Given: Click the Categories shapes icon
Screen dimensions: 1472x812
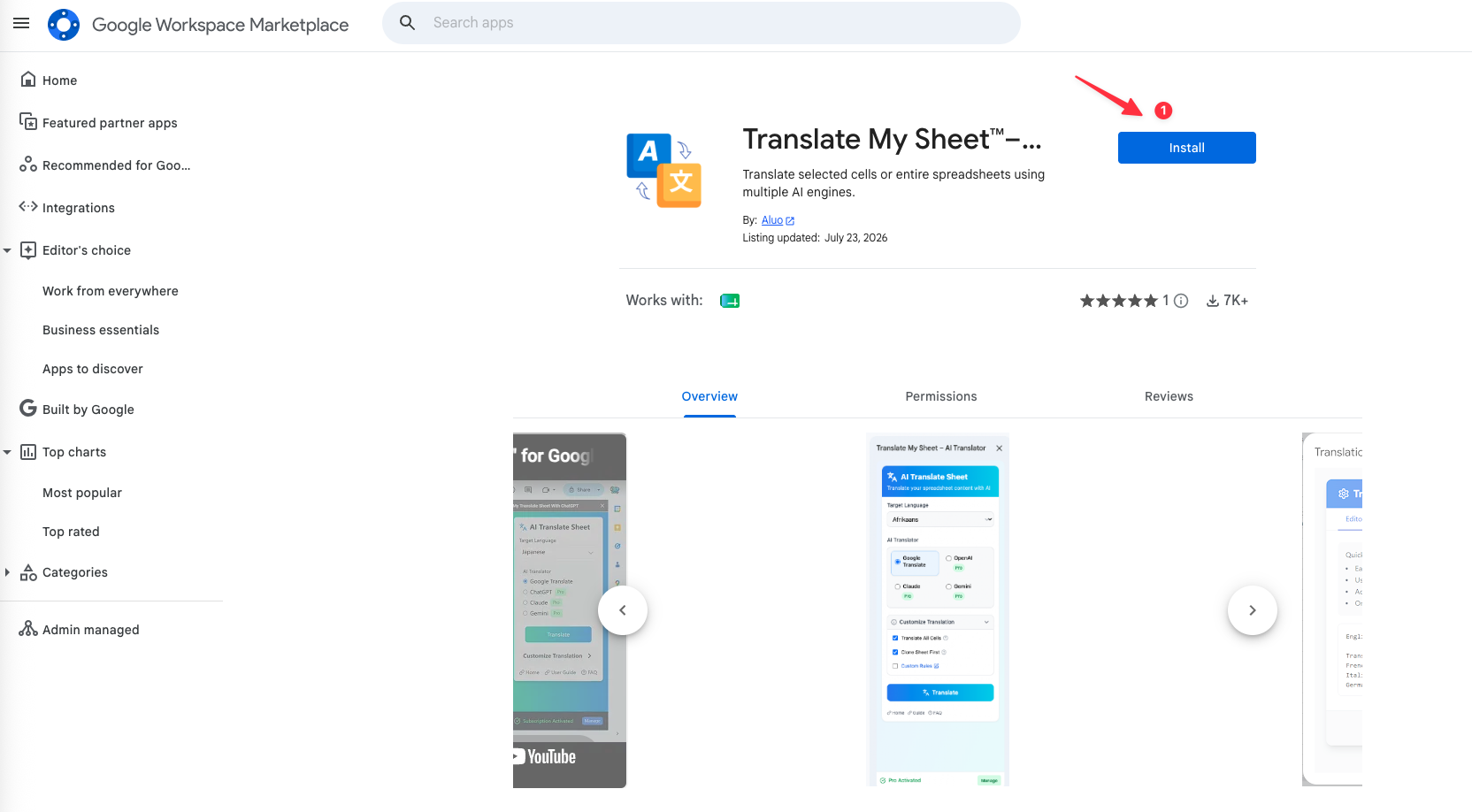Looking at the screenshot, I should click(x=28, y=572).
